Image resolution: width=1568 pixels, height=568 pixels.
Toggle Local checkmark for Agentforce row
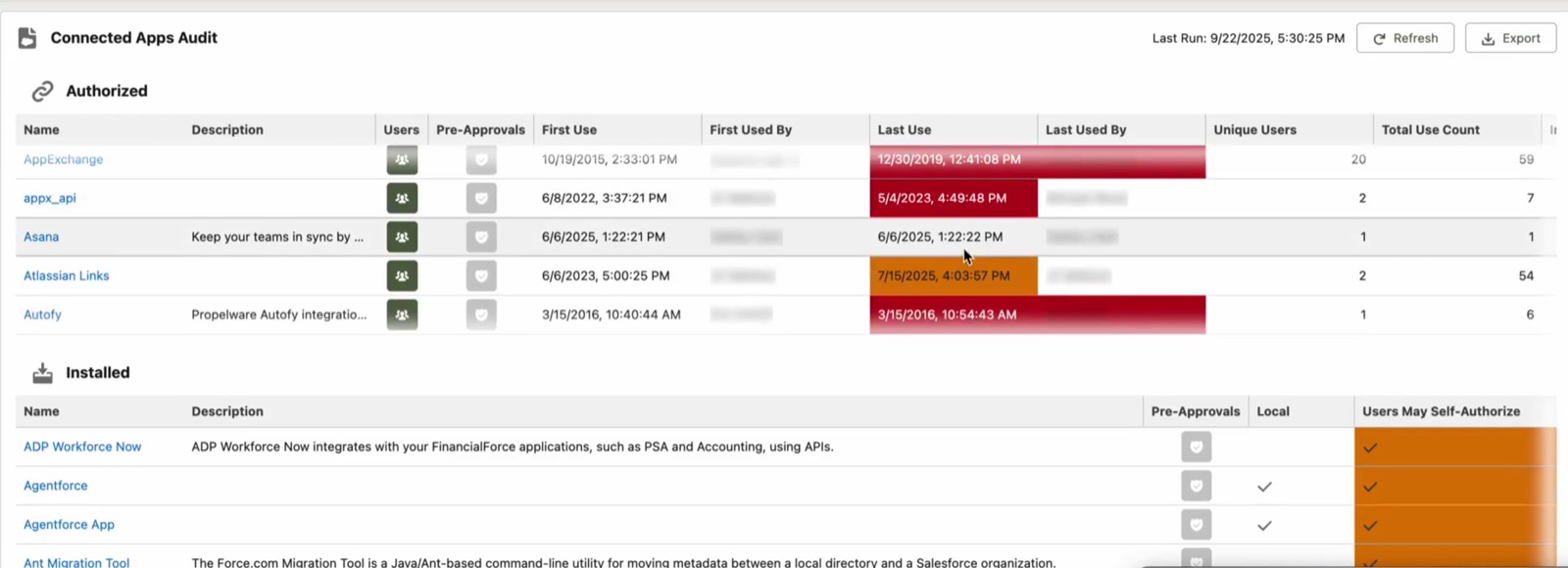(1265, 487)
